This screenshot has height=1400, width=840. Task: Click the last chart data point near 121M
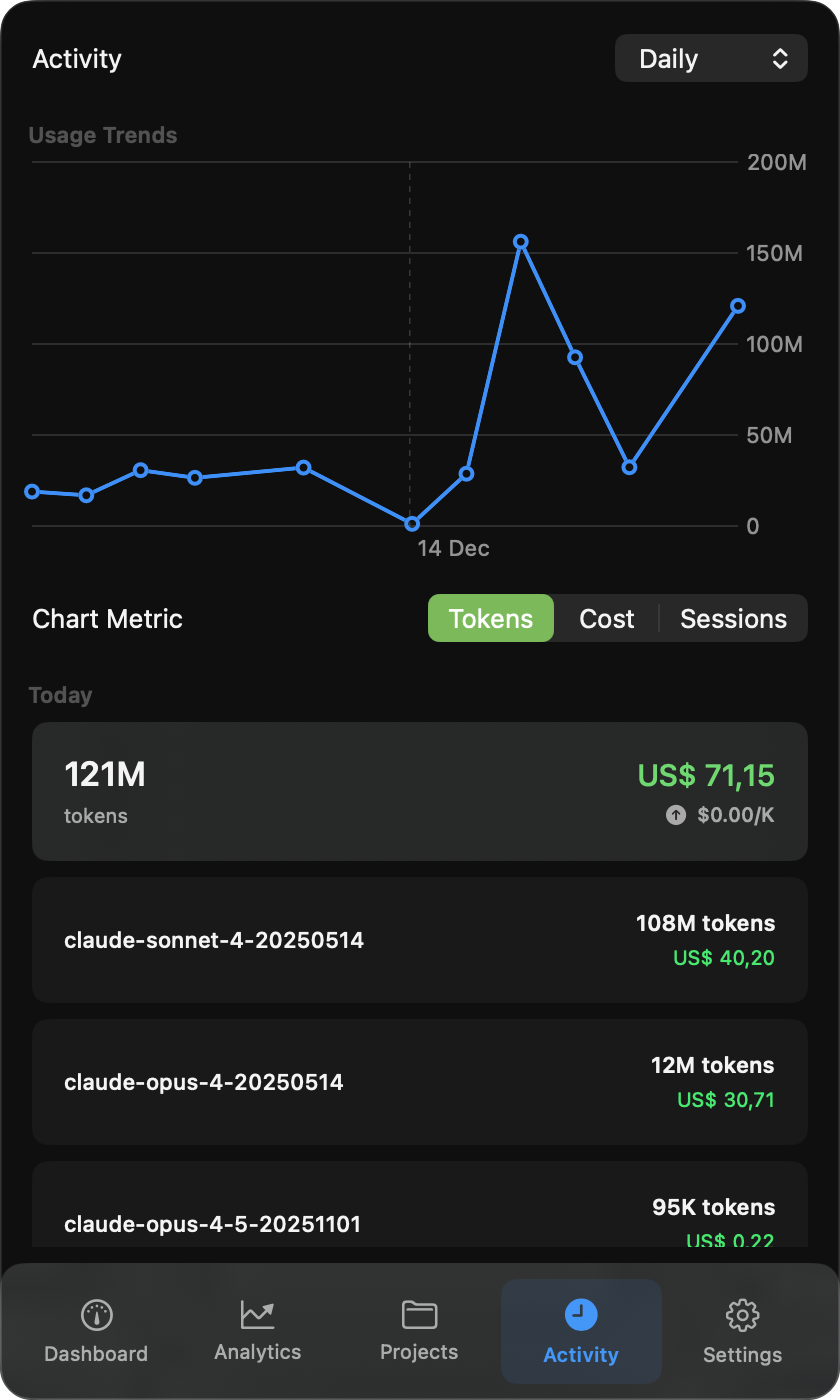738,306
